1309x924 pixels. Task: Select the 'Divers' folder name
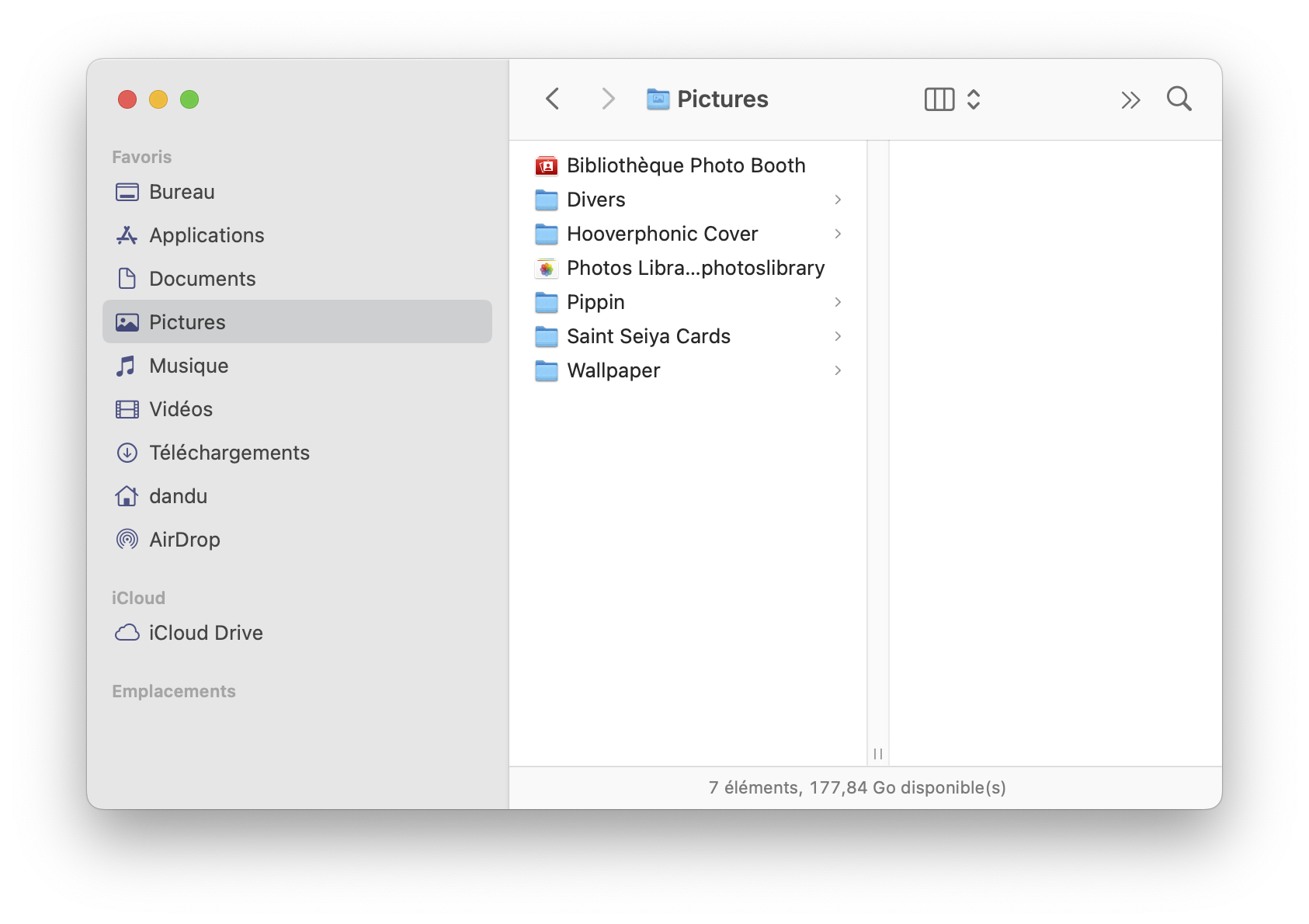tap(596, 200)
